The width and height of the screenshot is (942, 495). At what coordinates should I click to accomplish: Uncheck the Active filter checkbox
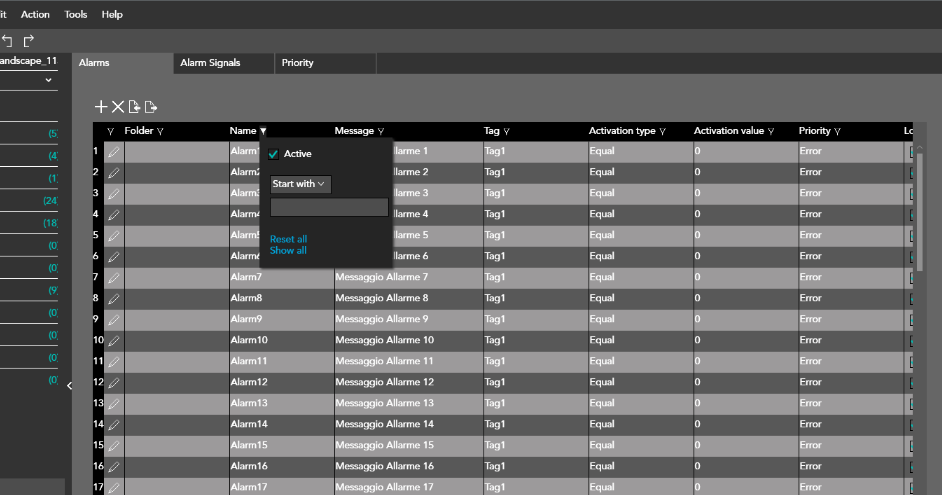[274, 154]
